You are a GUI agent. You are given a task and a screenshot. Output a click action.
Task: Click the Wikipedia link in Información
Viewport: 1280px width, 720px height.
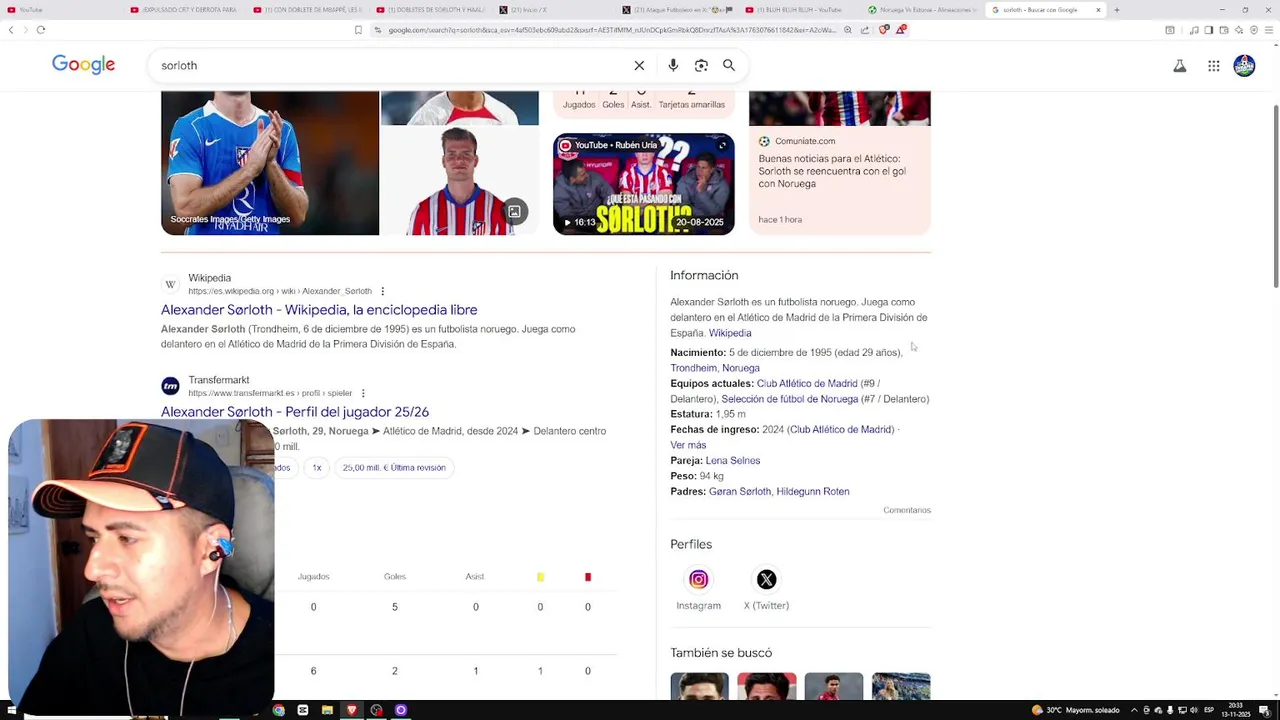[730, 333]
